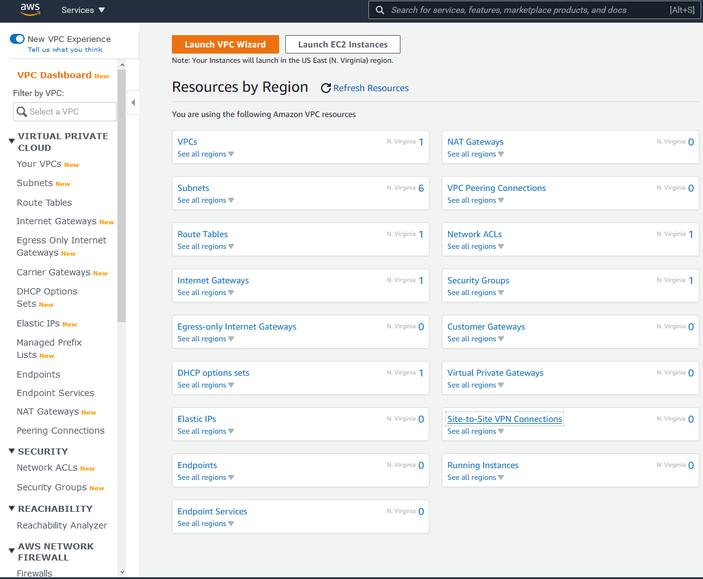703x579 pixels.
Task: Click the sidebar scrollbar thumb
Action: coord(122,196)
